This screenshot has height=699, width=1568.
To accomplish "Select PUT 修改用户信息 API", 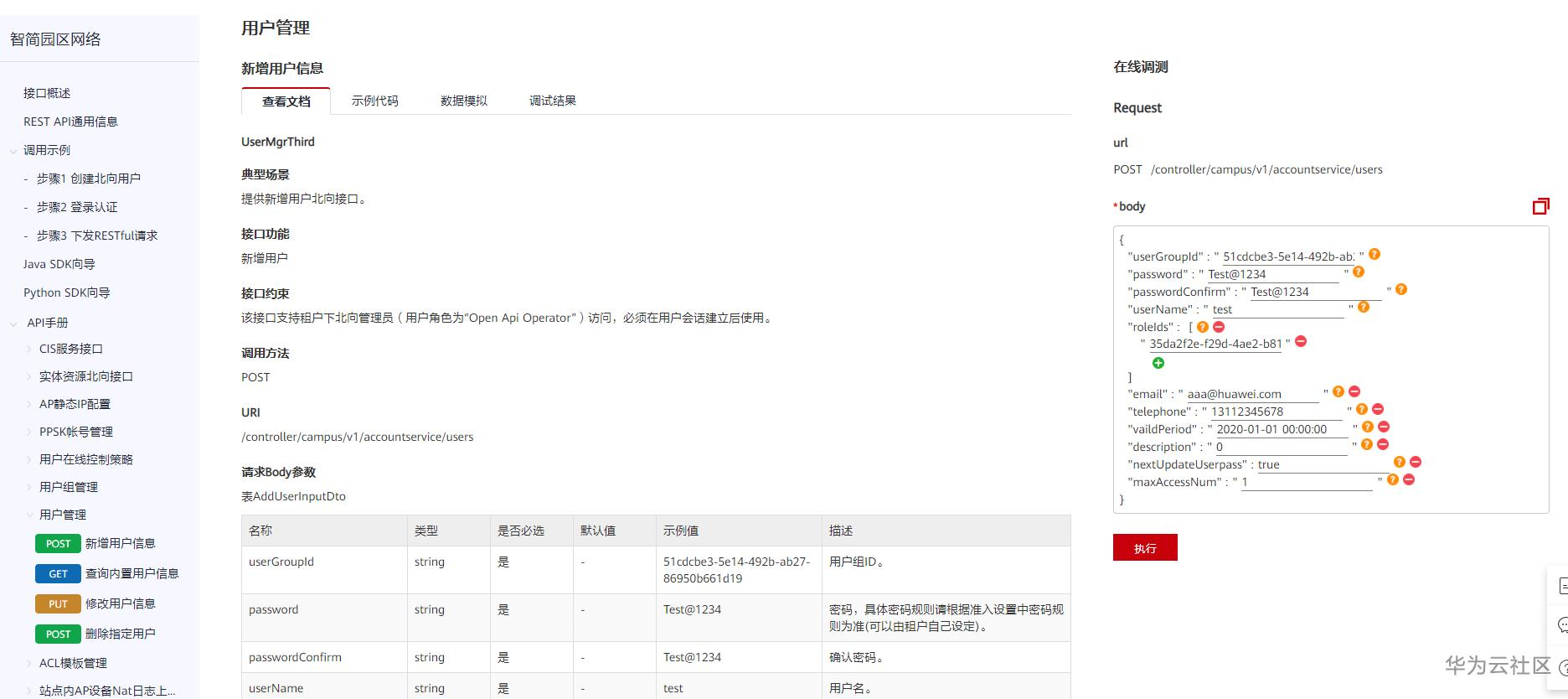I will point(95,603).
